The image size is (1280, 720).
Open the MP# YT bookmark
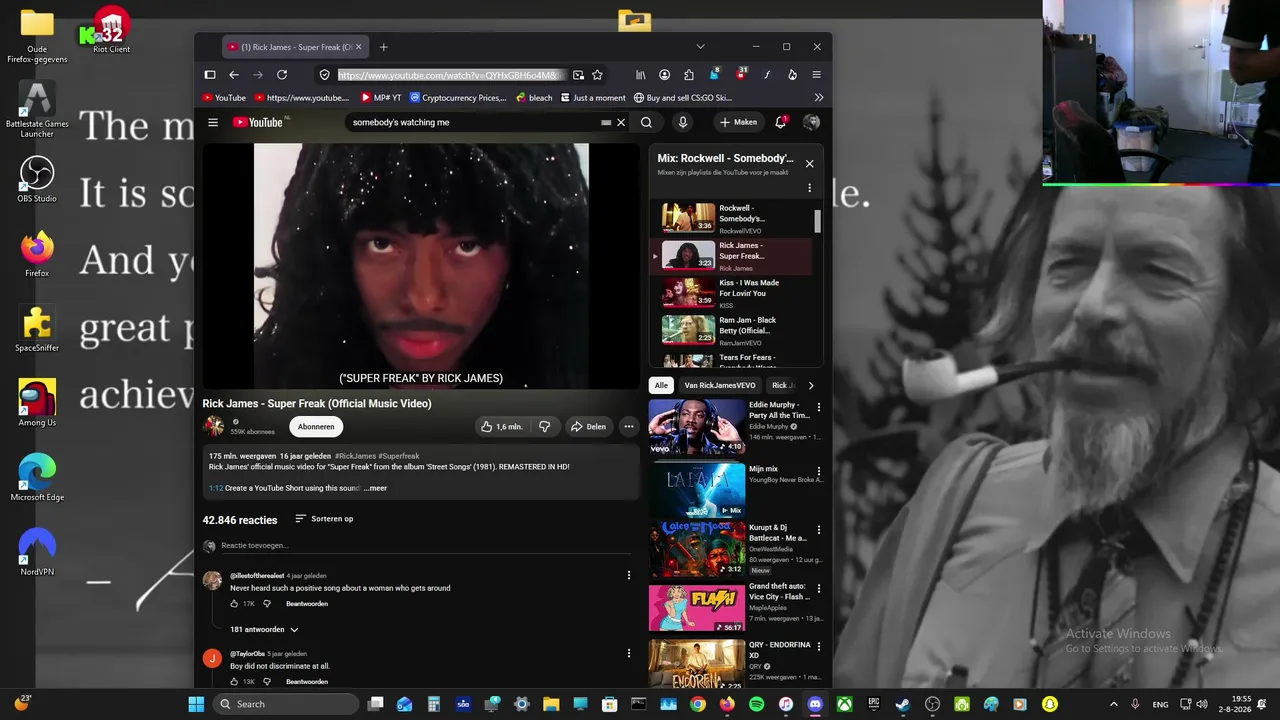tap(380, 98)
